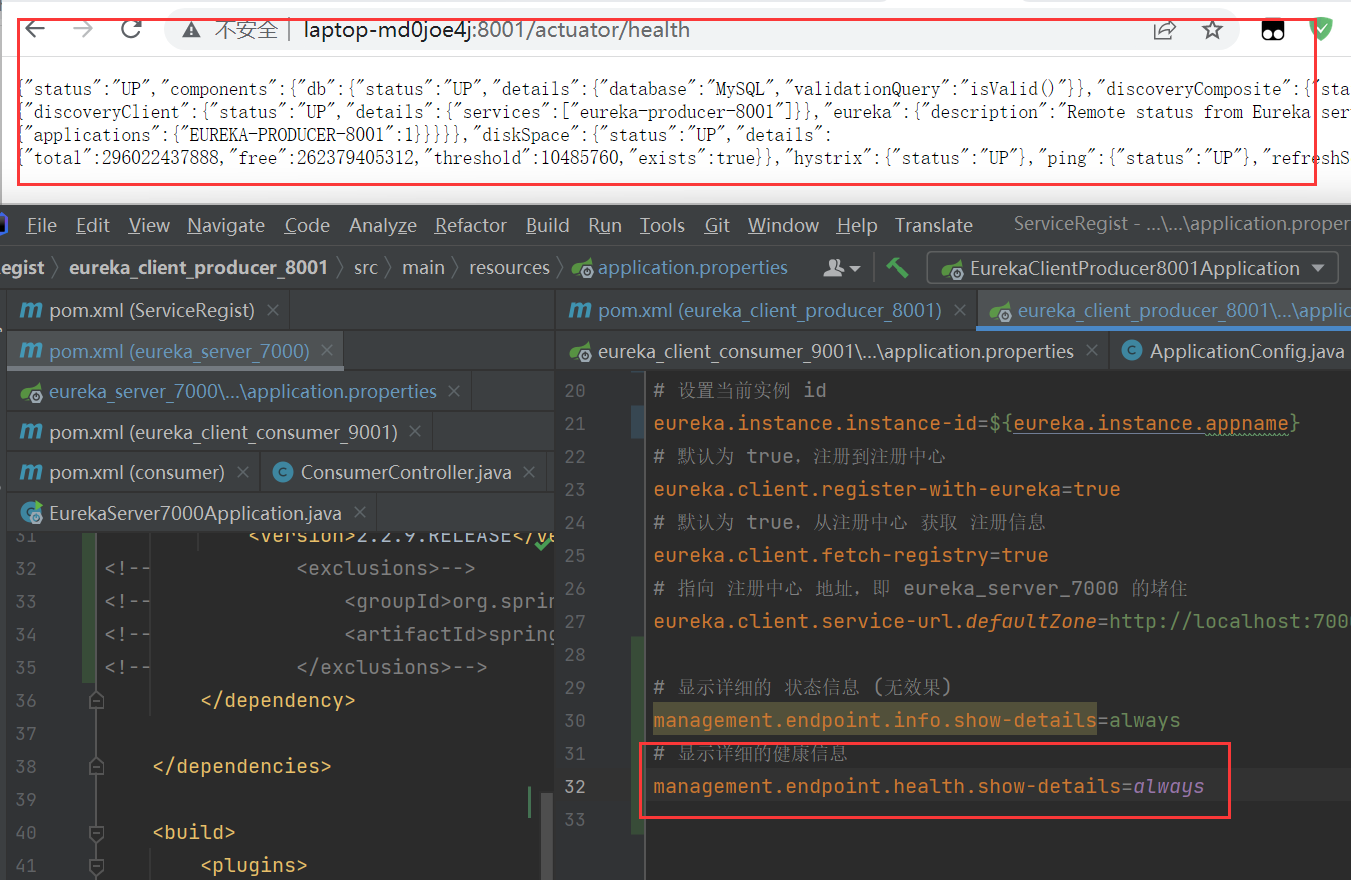Click the main breadcrumb
This screenshot has height=880, width=1351.
pos(423,267)
